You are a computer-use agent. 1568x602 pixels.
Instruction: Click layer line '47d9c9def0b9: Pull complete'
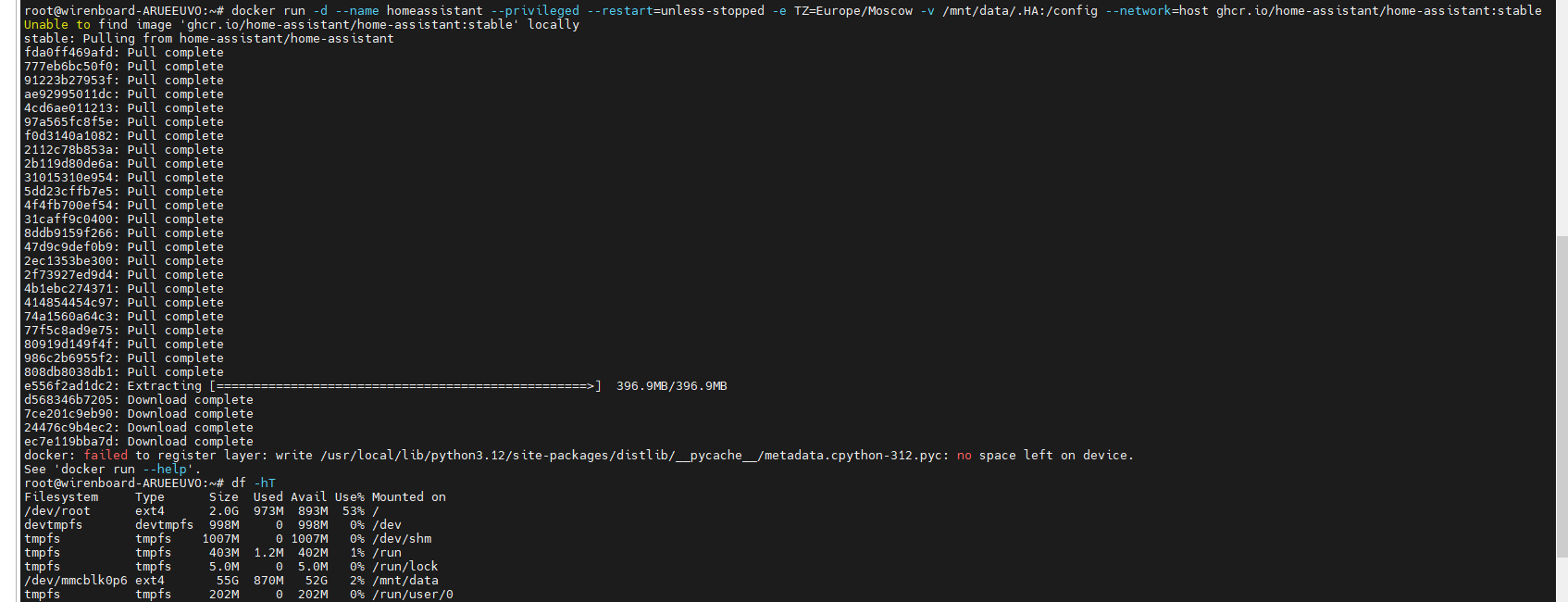(124, 247)
